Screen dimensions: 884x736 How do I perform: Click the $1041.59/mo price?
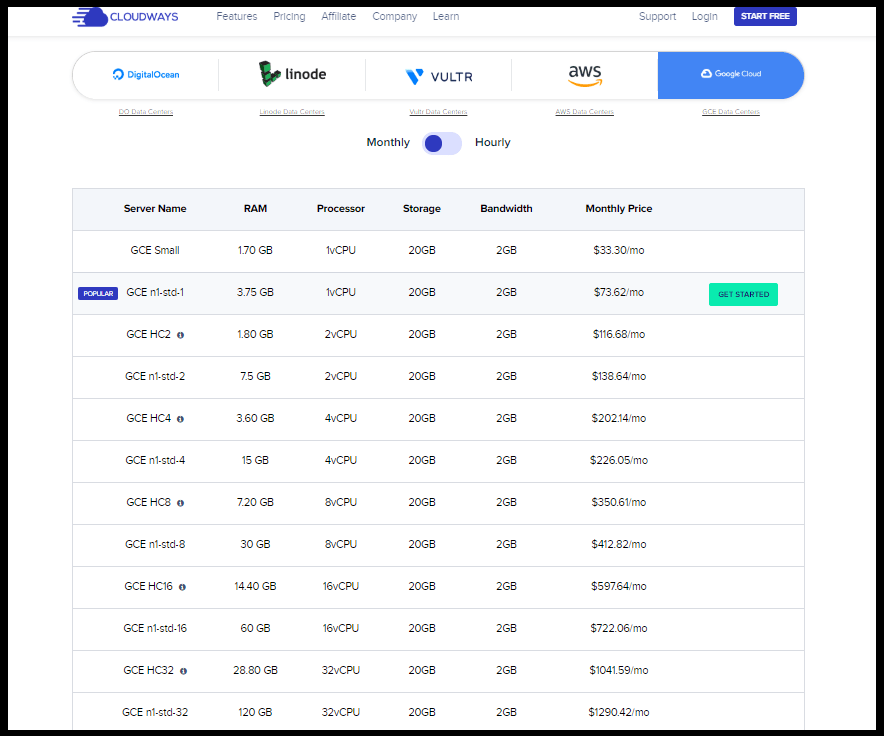[618, 671]
